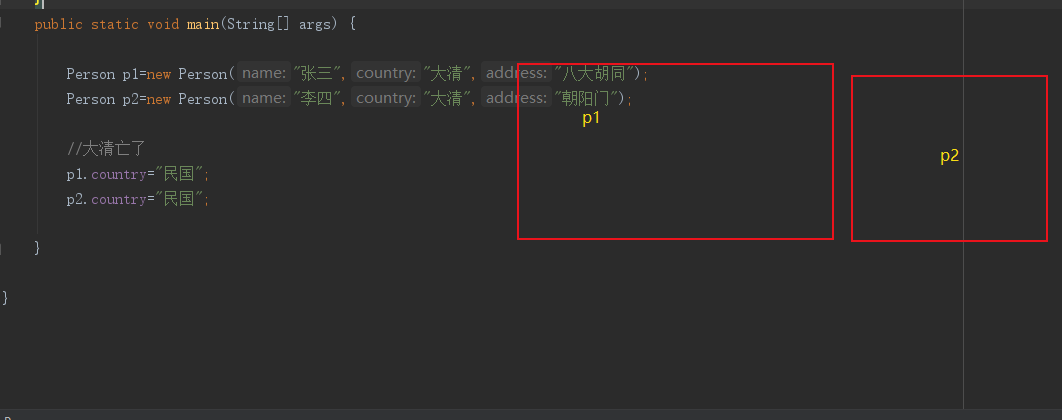The image size is (1062, 420).
Task: Click the "new" keyword on the p1 line
Action: click(x=158, y=74)
